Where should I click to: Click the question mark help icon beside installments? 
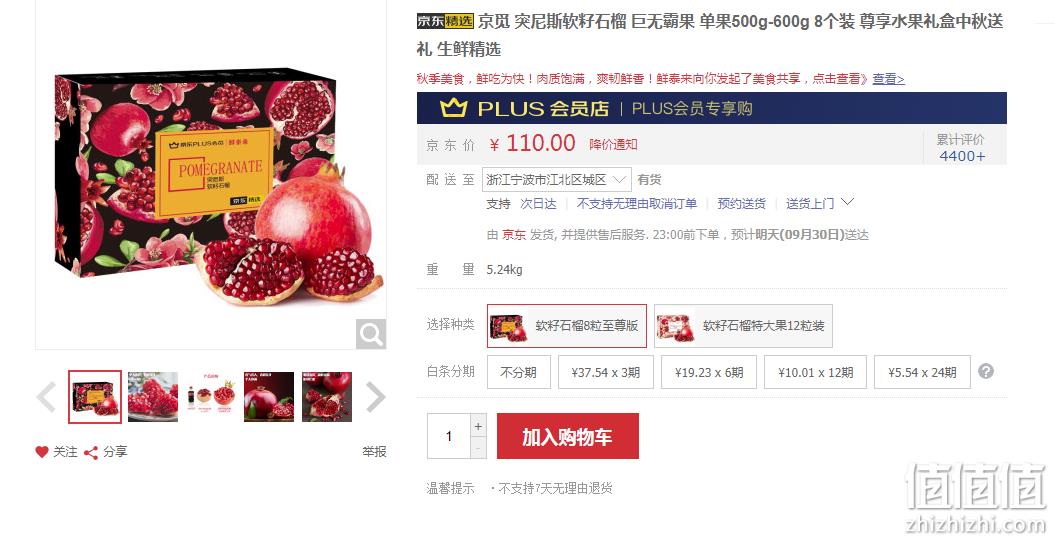pyautogui.click(x=986, y=371)
